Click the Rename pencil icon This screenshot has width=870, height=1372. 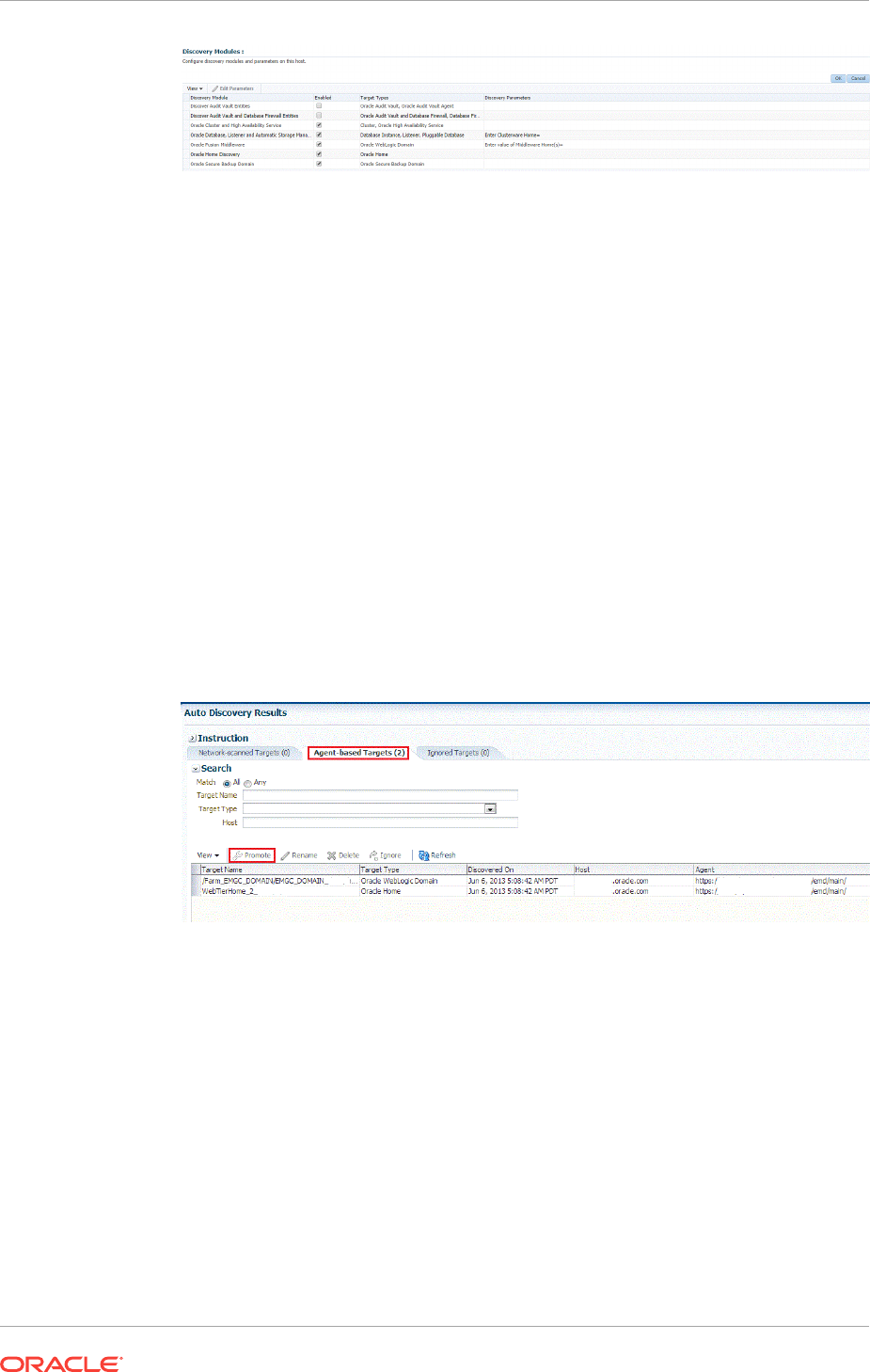click(285, 855)
